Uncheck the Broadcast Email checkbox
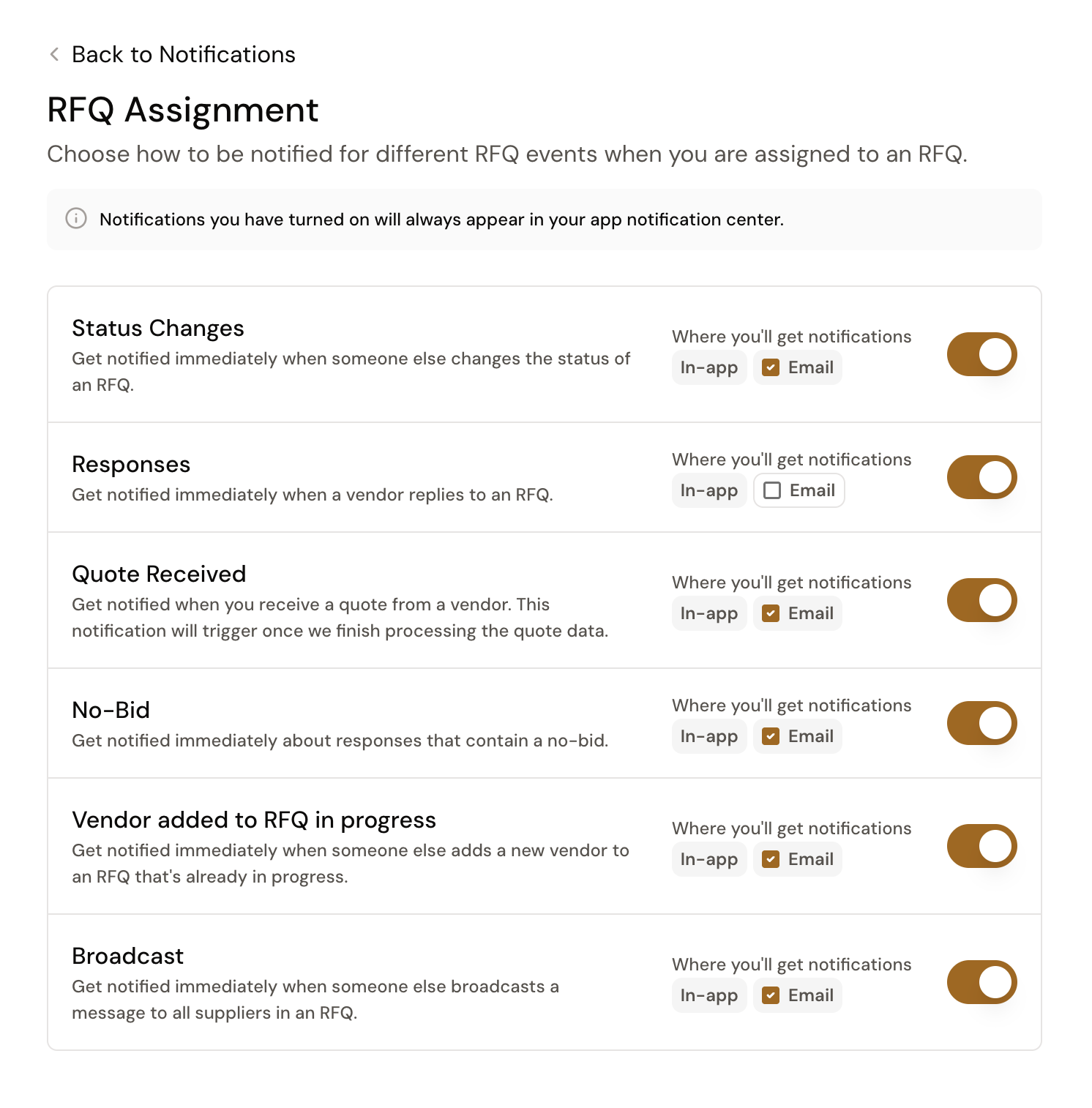 pos(771,995)
